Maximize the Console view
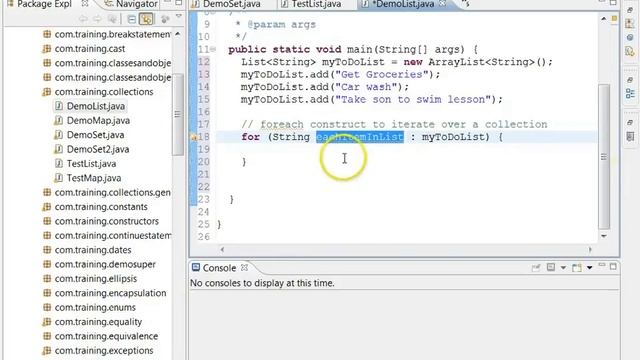Image resolution: width=640 pixels, height=360 pixels. (x=613, y=267)
